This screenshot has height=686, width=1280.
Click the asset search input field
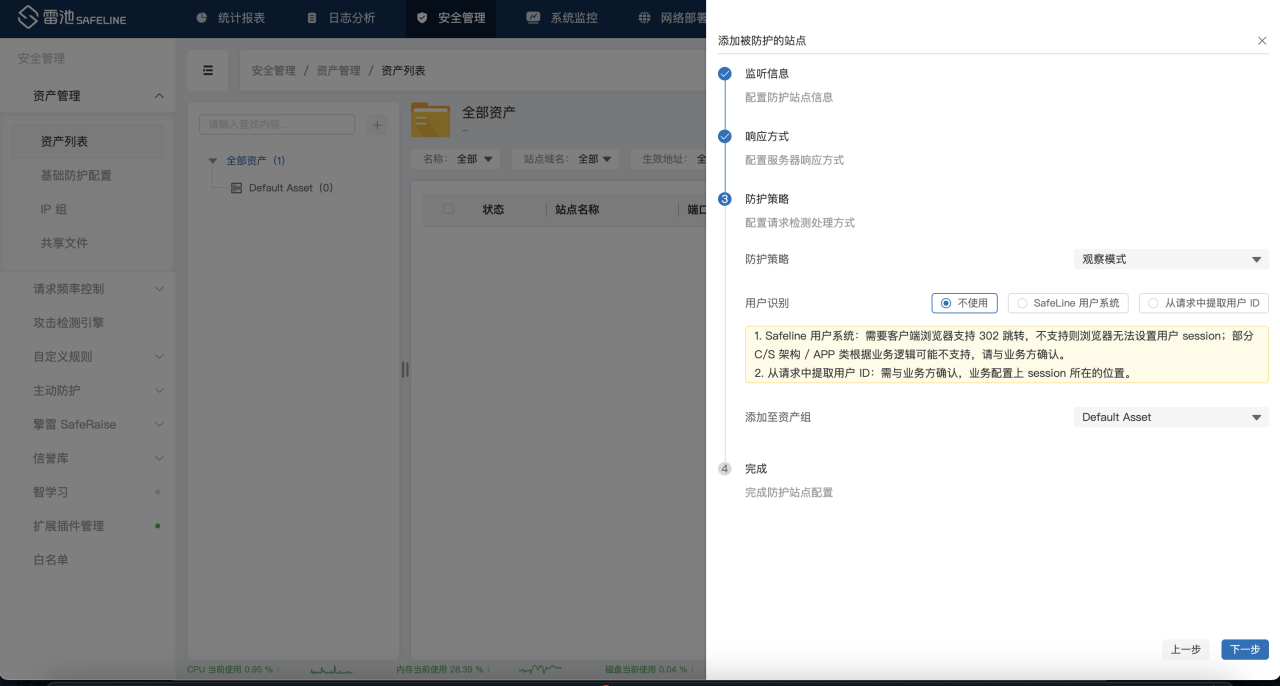(277, 125)
